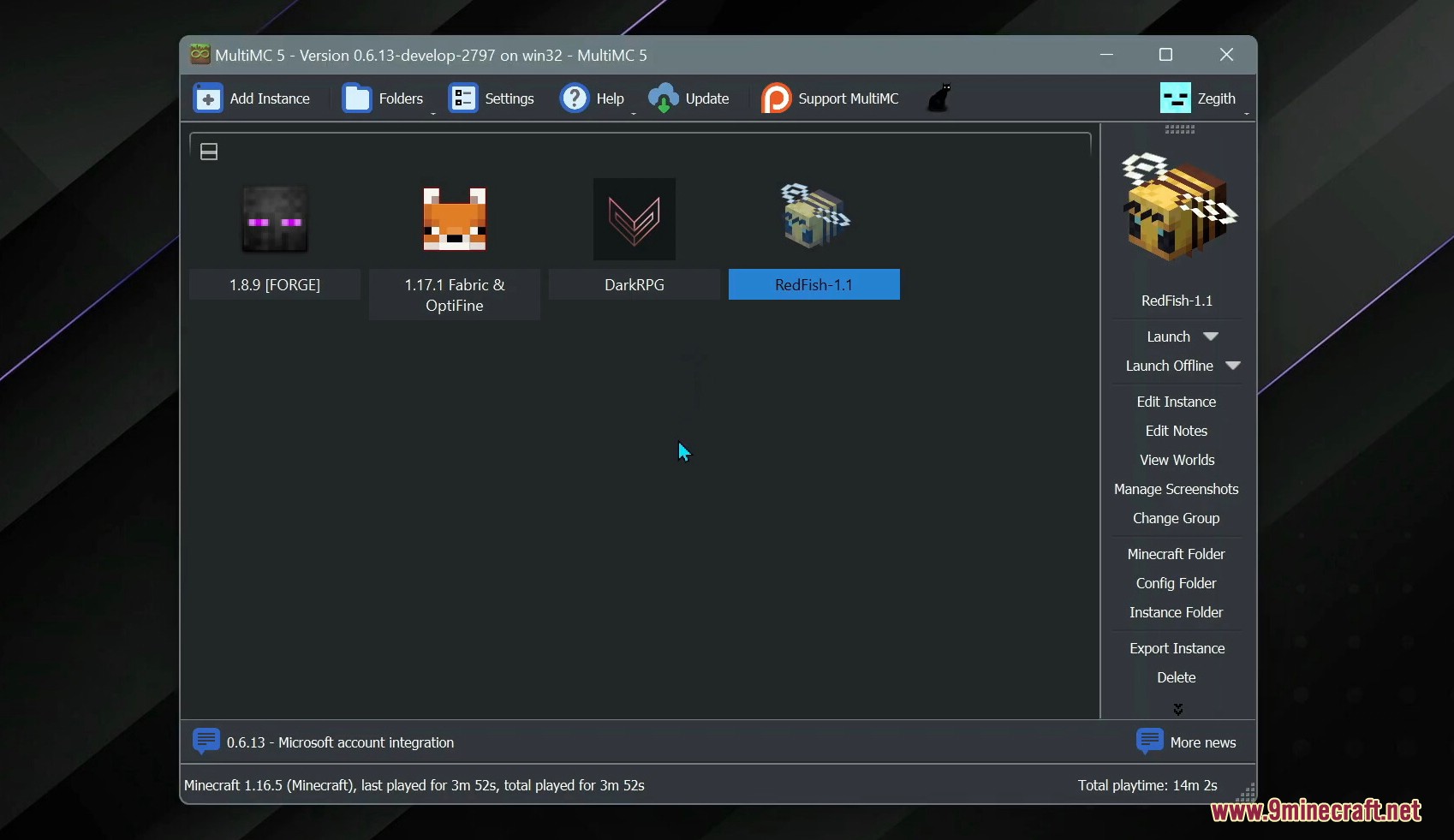
Task: Select the 1.17.1 Fabric & OptiFine label
Action: click(x=455, y=295)
